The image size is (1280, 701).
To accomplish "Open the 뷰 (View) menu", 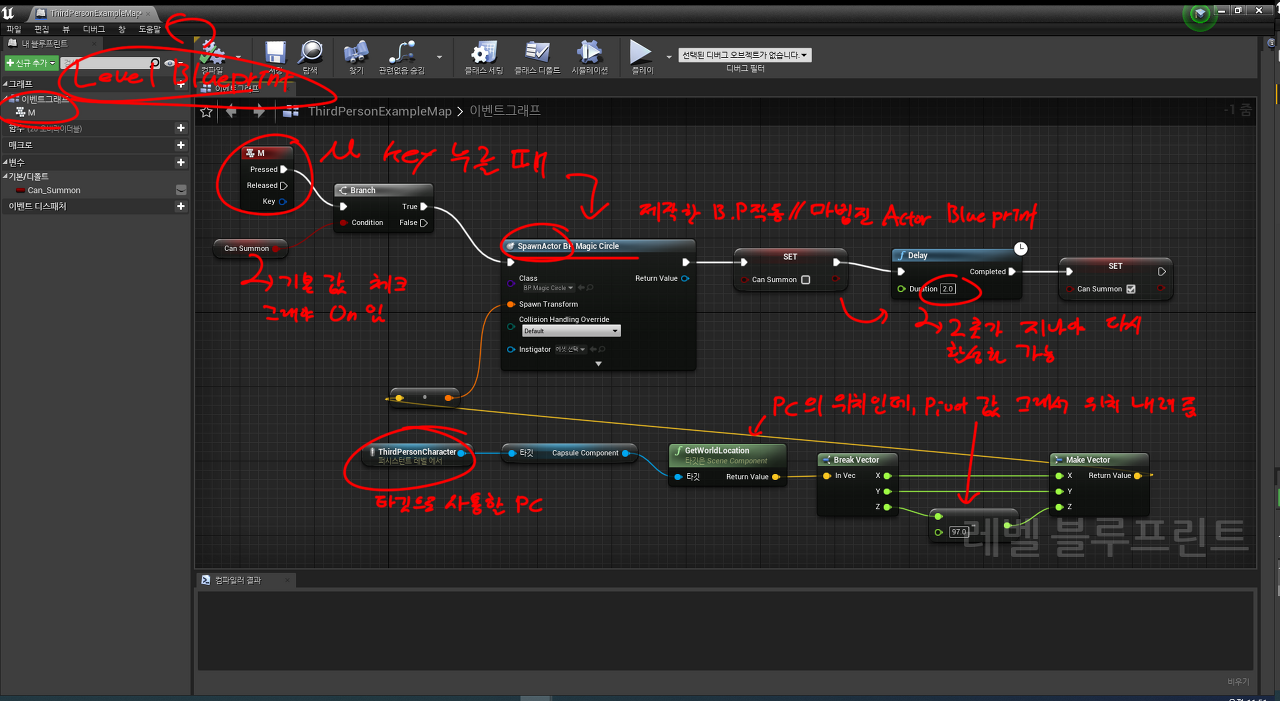I will tap(66, 30).
